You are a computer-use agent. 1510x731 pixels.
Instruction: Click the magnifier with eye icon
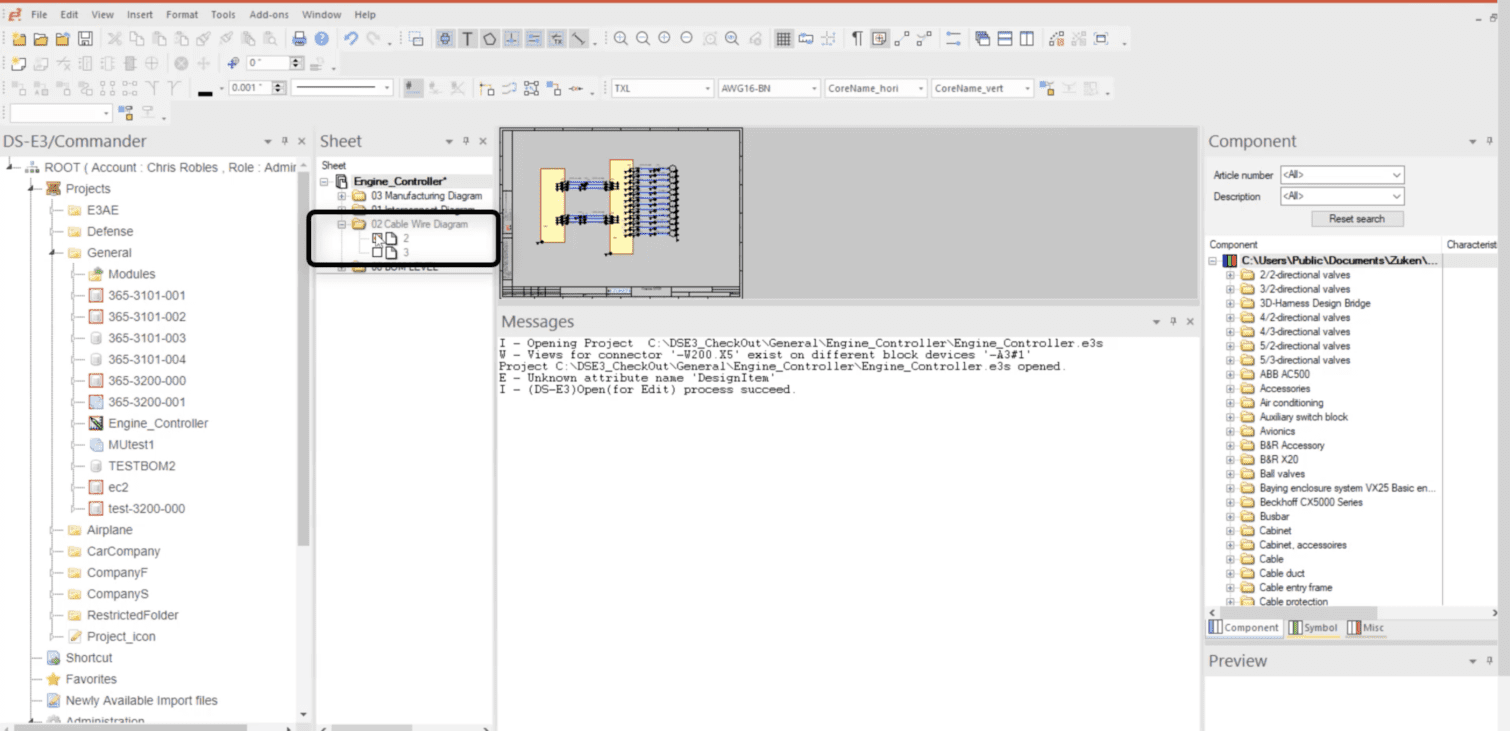click(x=732, y=39)
